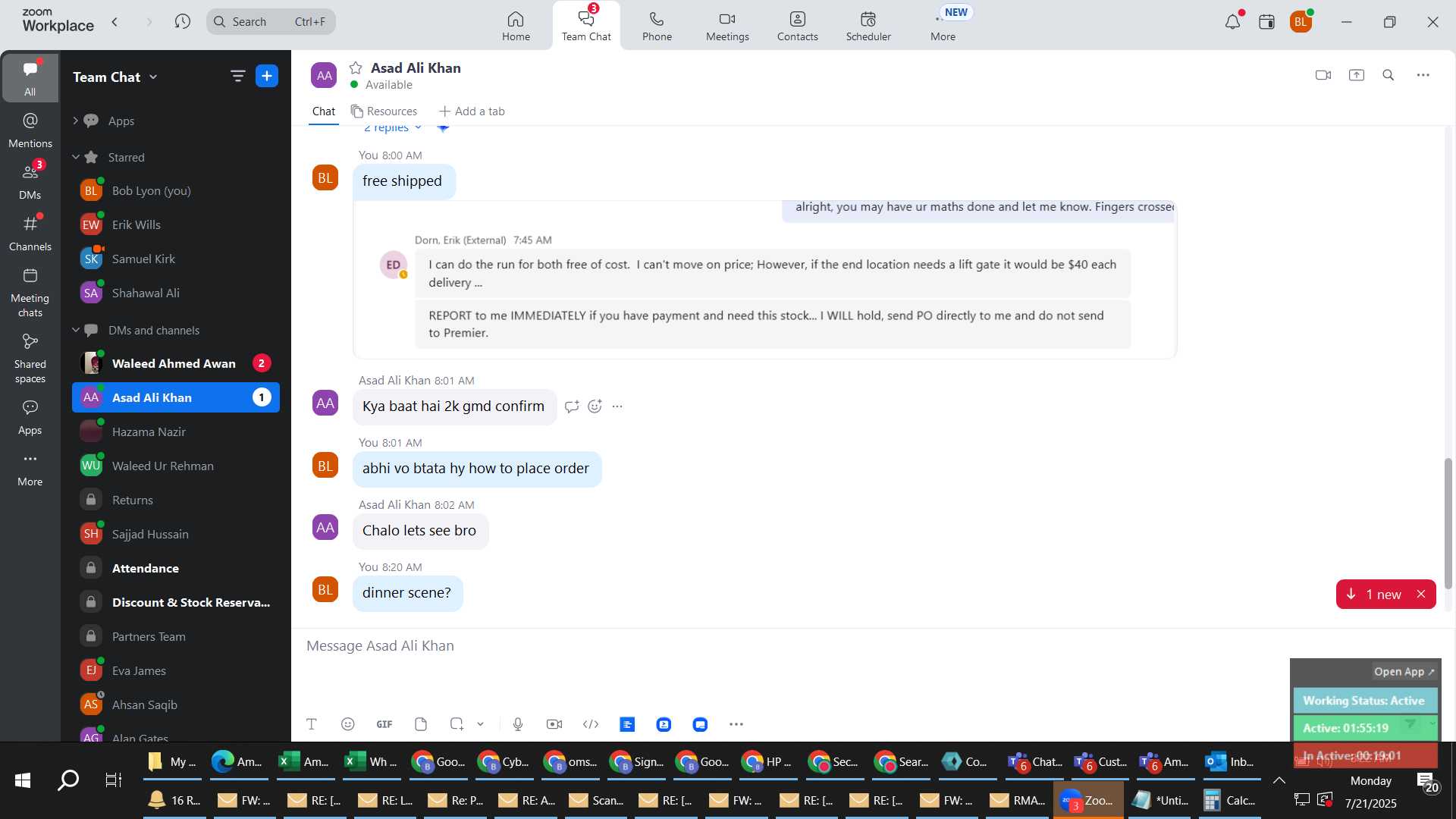Open the notifications bell
The height and width of the screenshot is (819, 1456).
click(x=1233, y=22)
